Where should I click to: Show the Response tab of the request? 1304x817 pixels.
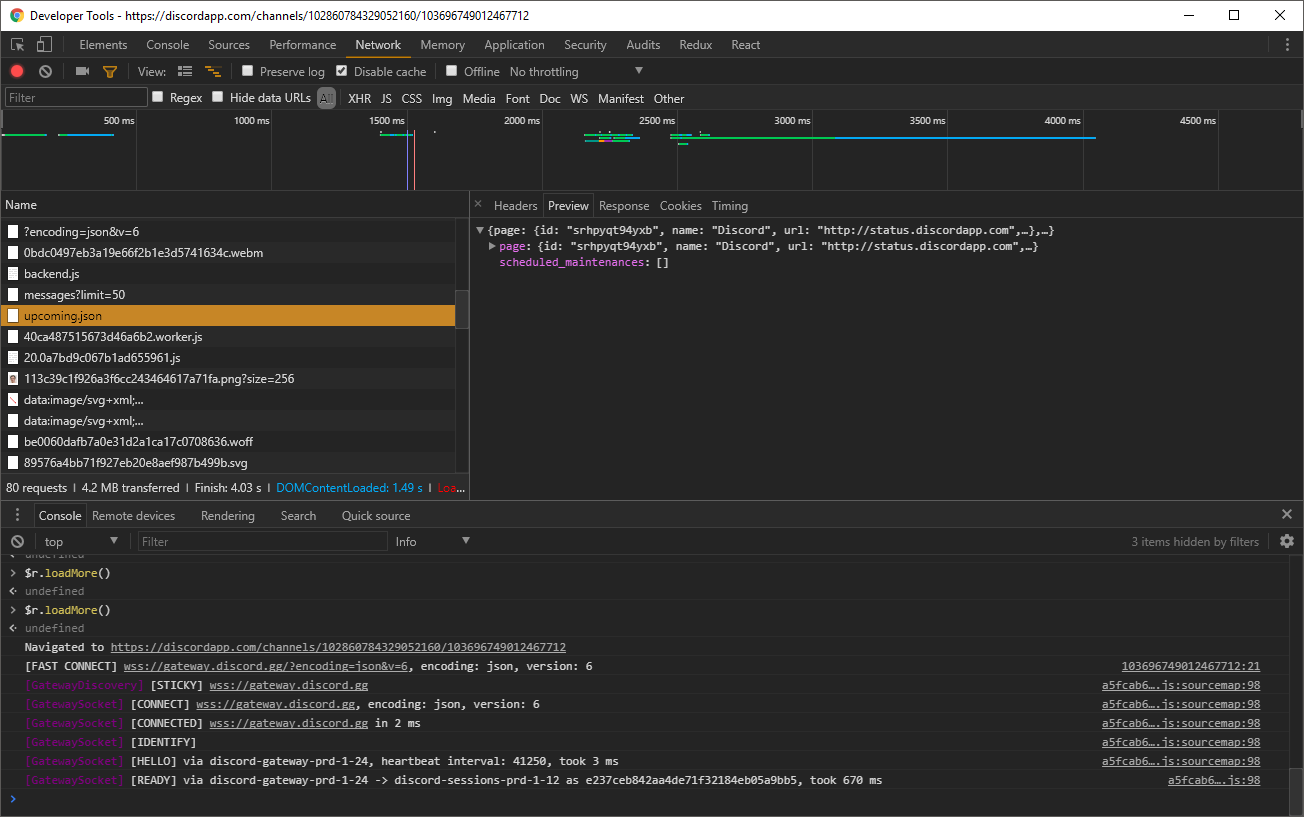624,205
